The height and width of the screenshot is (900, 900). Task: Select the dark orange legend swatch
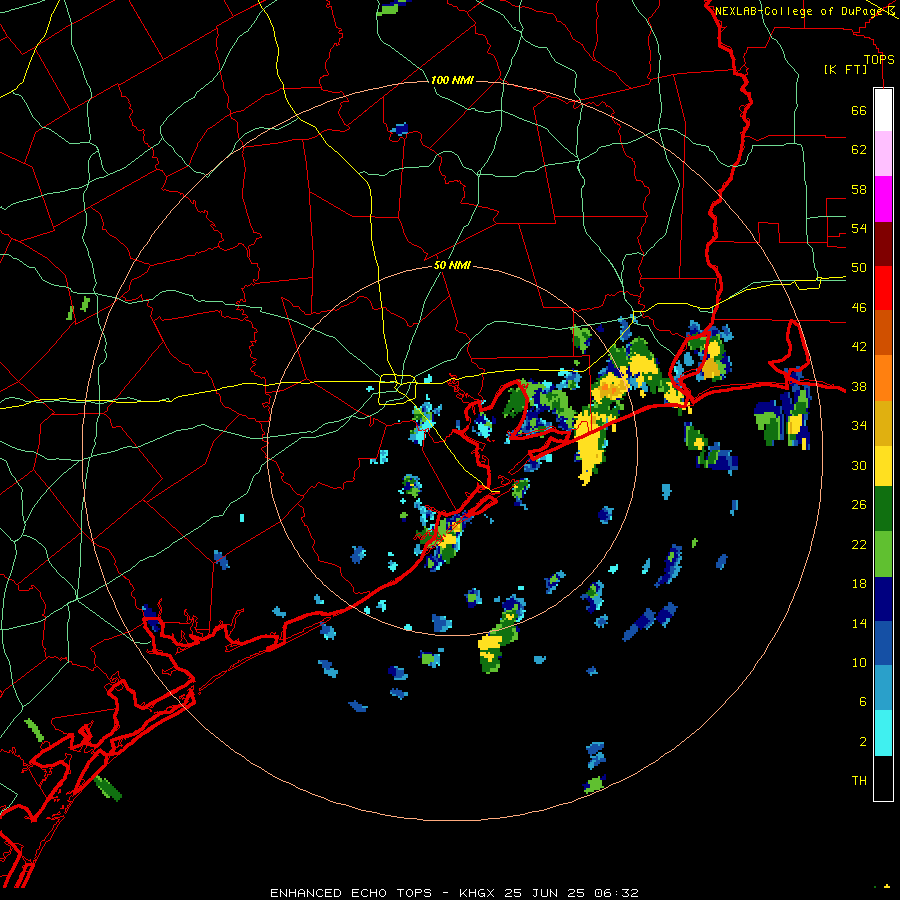pyautogui.click(x=883, y=332)
